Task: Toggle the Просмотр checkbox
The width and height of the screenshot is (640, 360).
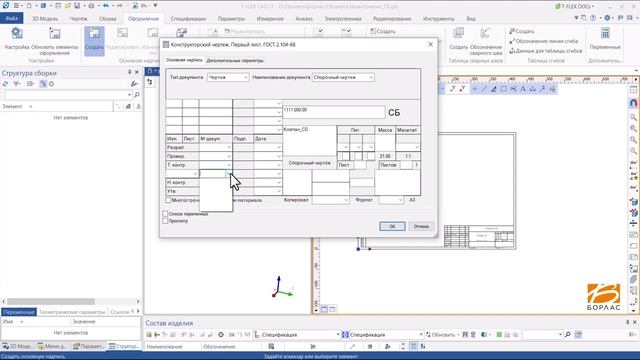Action: pos(165,221)
